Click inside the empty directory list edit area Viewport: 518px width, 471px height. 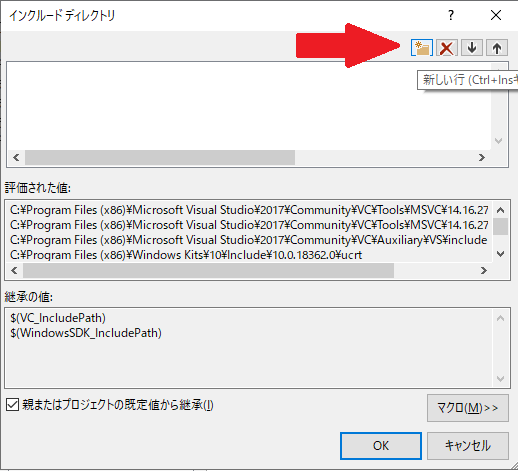[249, 106]
